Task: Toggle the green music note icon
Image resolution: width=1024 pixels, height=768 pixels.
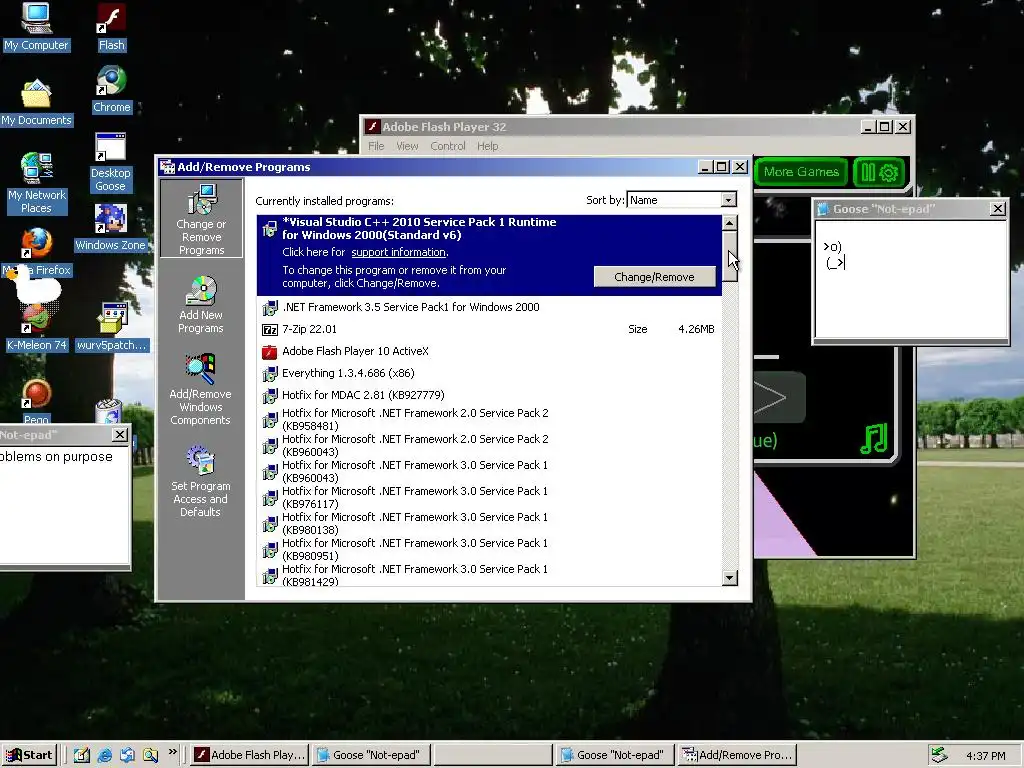Action: click(874, 439)
